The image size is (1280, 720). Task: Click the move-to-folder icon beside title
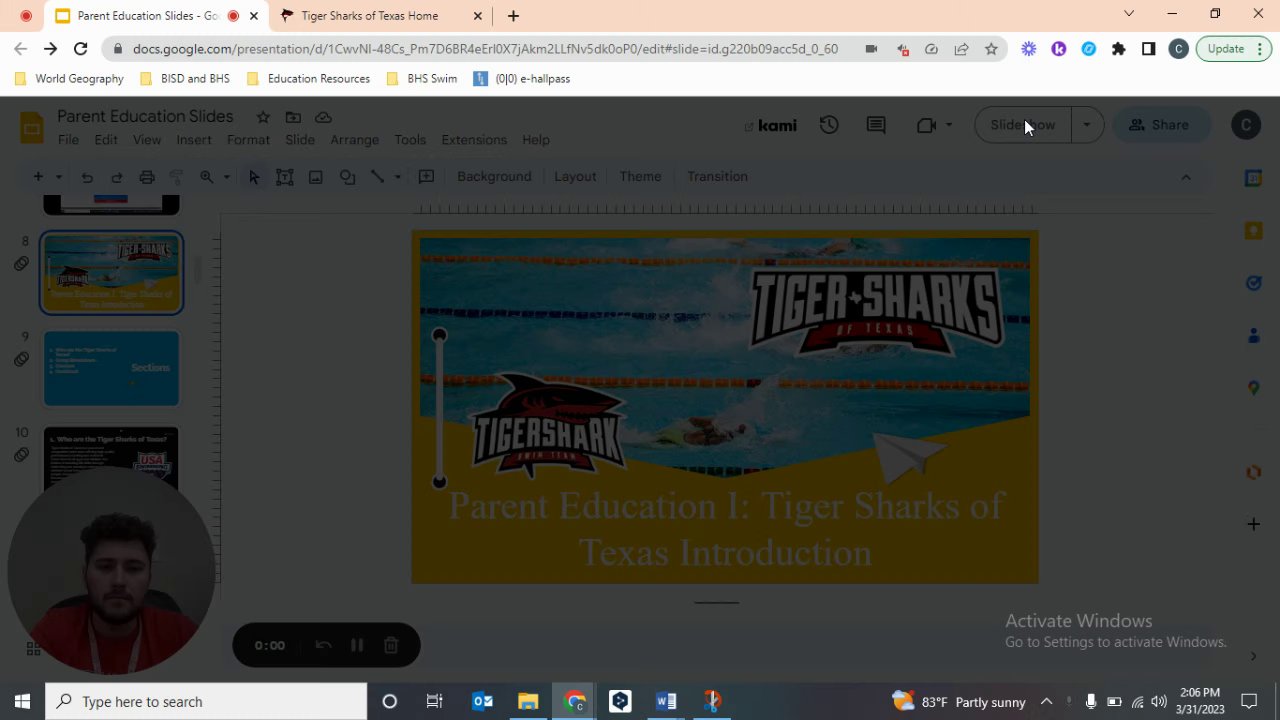[293, 117]
